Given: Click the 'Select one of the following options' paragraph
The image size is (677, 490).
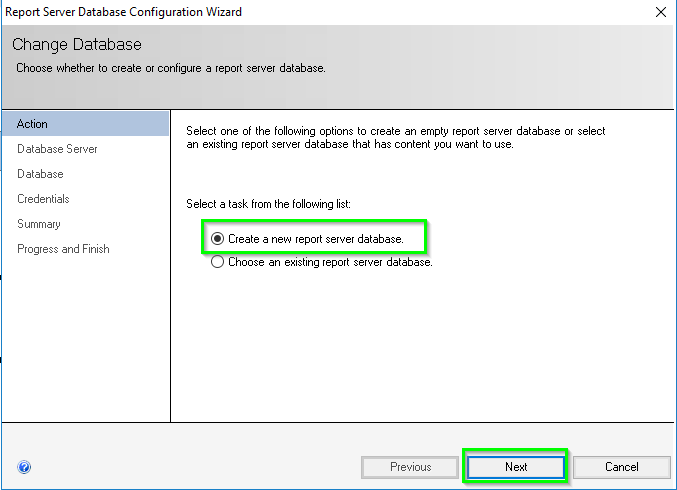Looking at the screenshot, I should click(x=395, y=137).
